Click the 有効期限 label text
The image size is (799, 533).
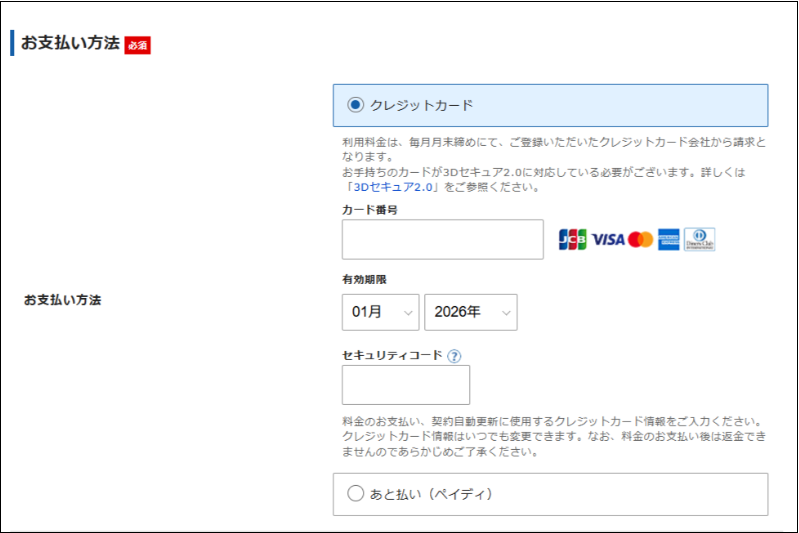point(364,279)
